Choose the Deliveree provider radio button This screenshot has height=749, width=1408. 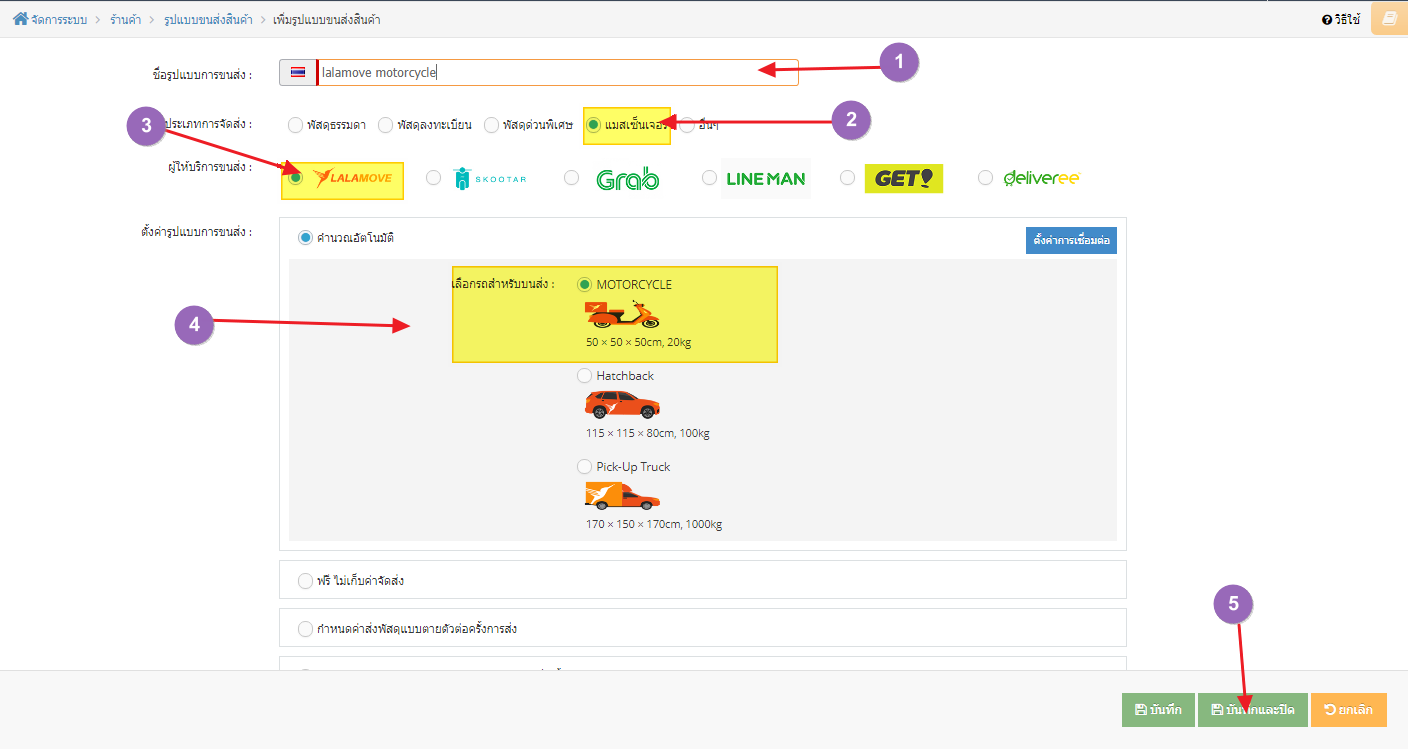[985, 178]
